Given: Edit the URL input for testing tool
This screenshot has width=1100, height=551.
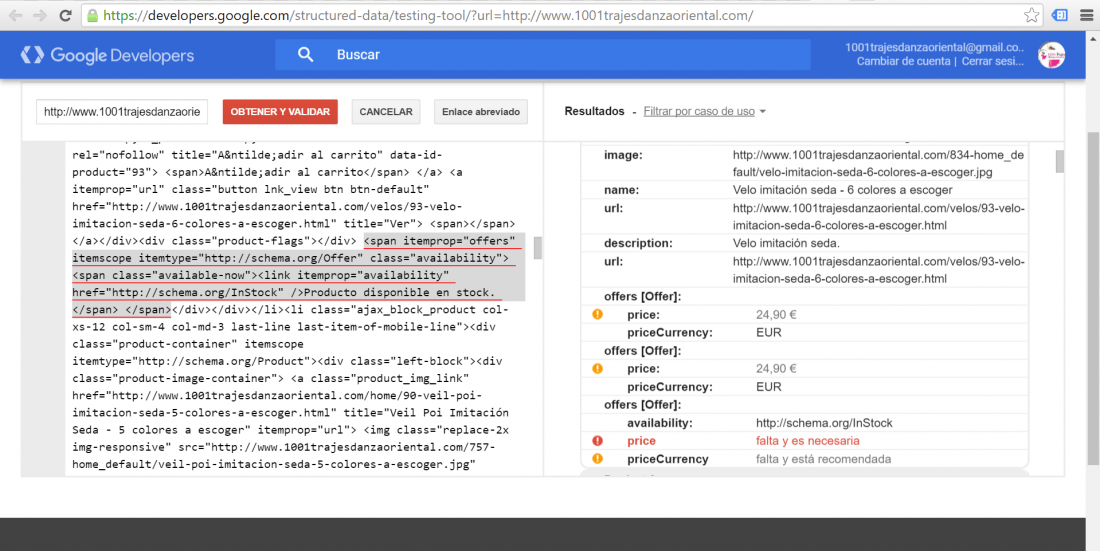Looking at the screenshot, I should [x=122, y=112].
